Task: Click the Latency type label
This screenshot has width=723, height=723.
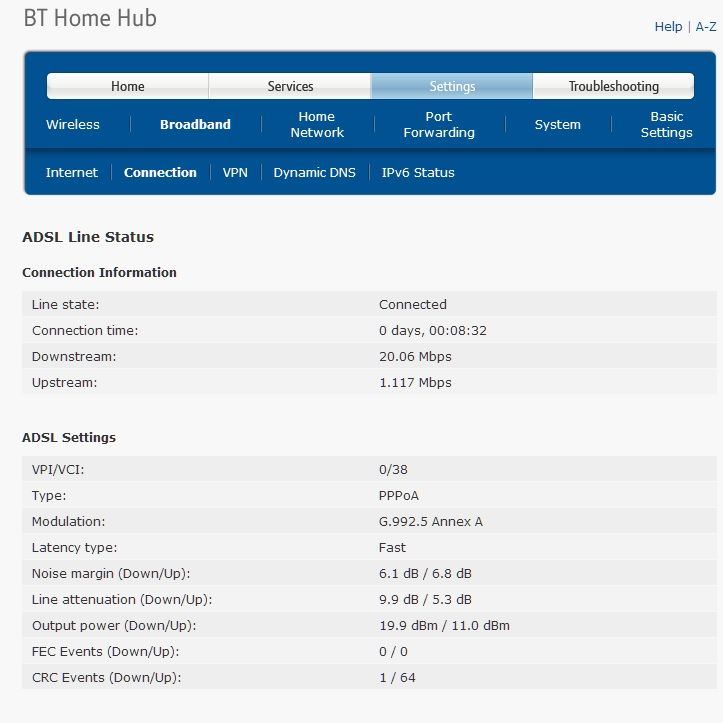Action: (74, 548)
